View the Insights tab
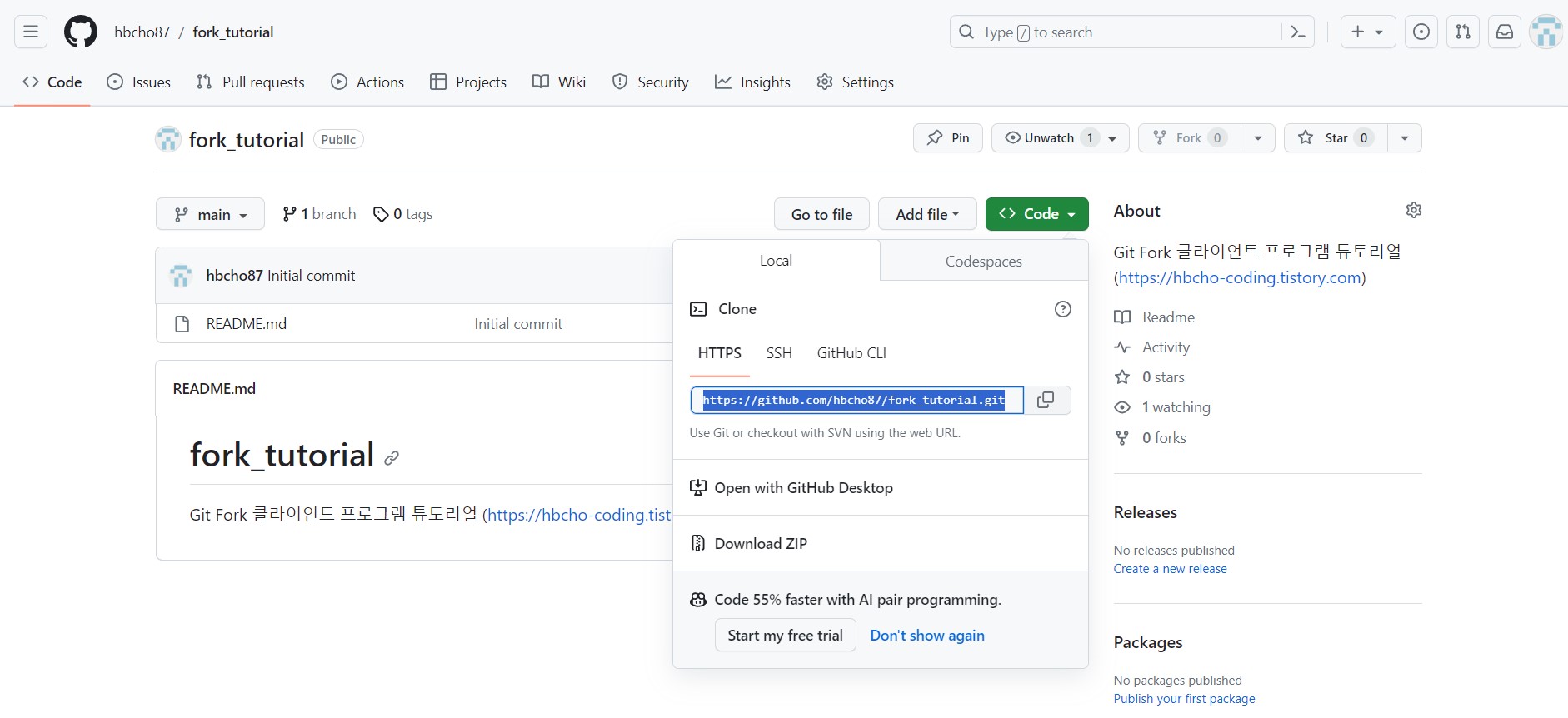 pos(752,82)
